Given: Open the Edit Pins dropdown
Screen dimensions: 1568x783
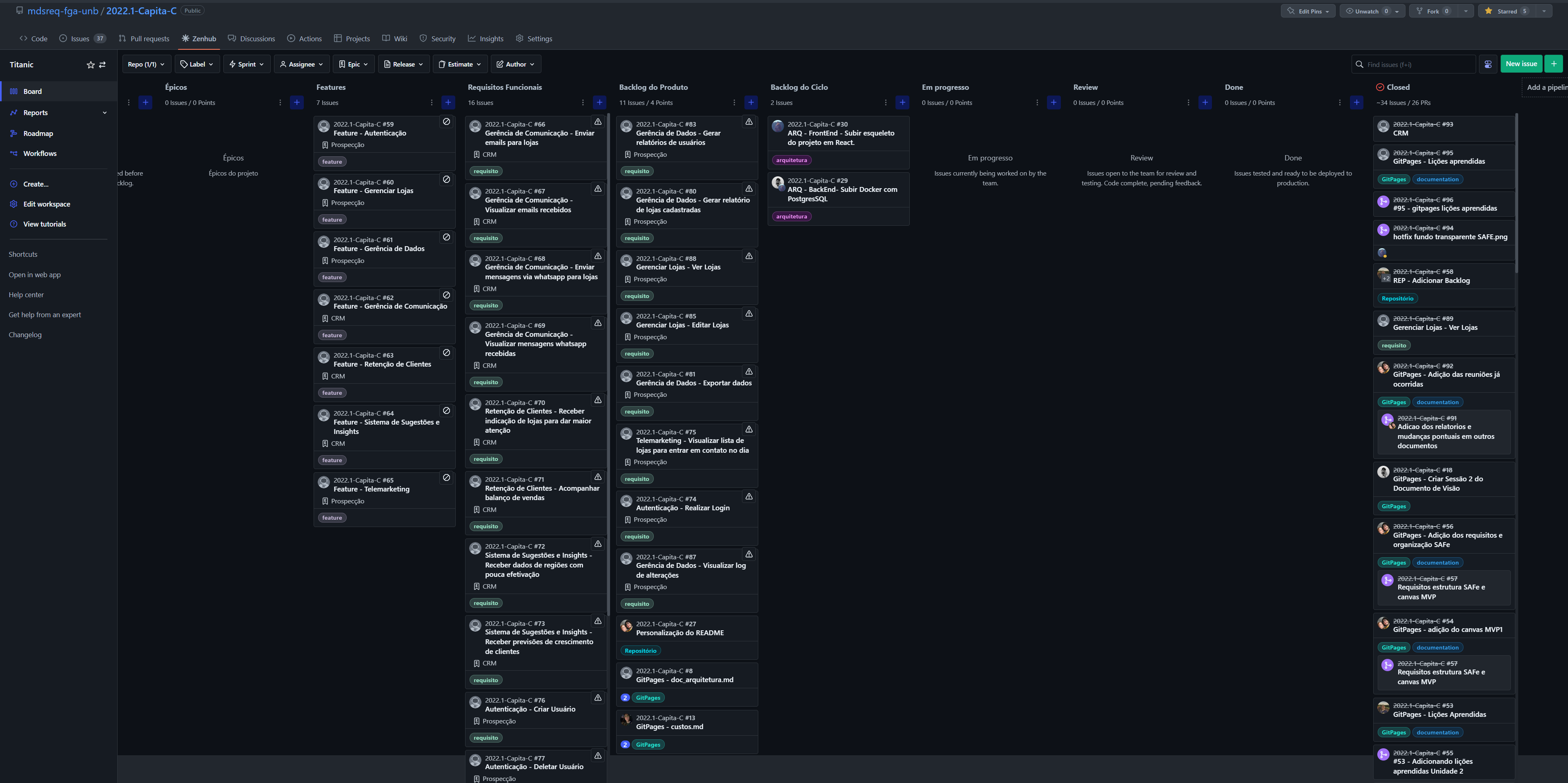Looking at the screenshot, I should 1308,11.
